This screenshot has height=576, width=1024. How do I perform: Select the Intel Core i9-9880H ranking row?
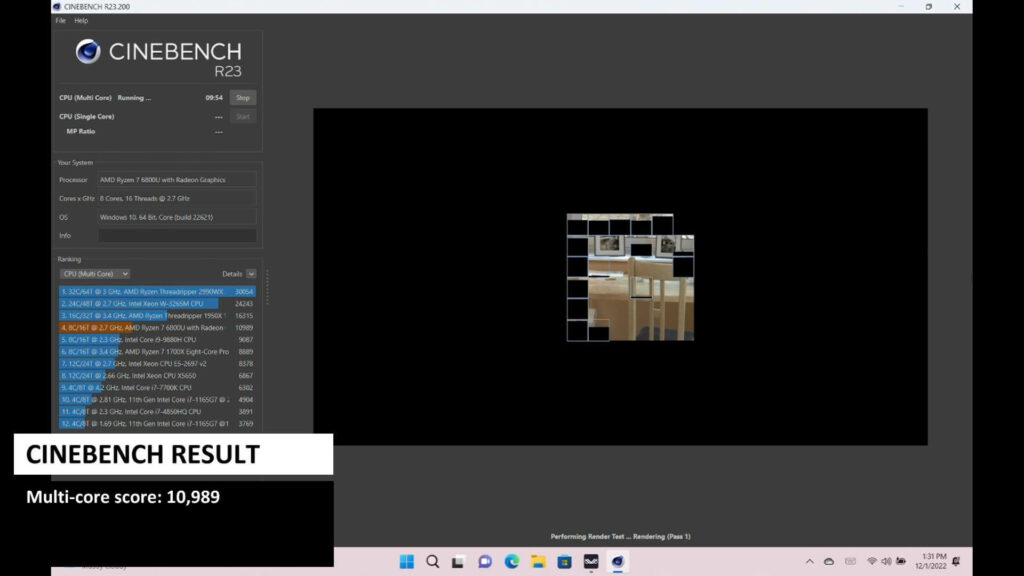click(x=157, y=340)
